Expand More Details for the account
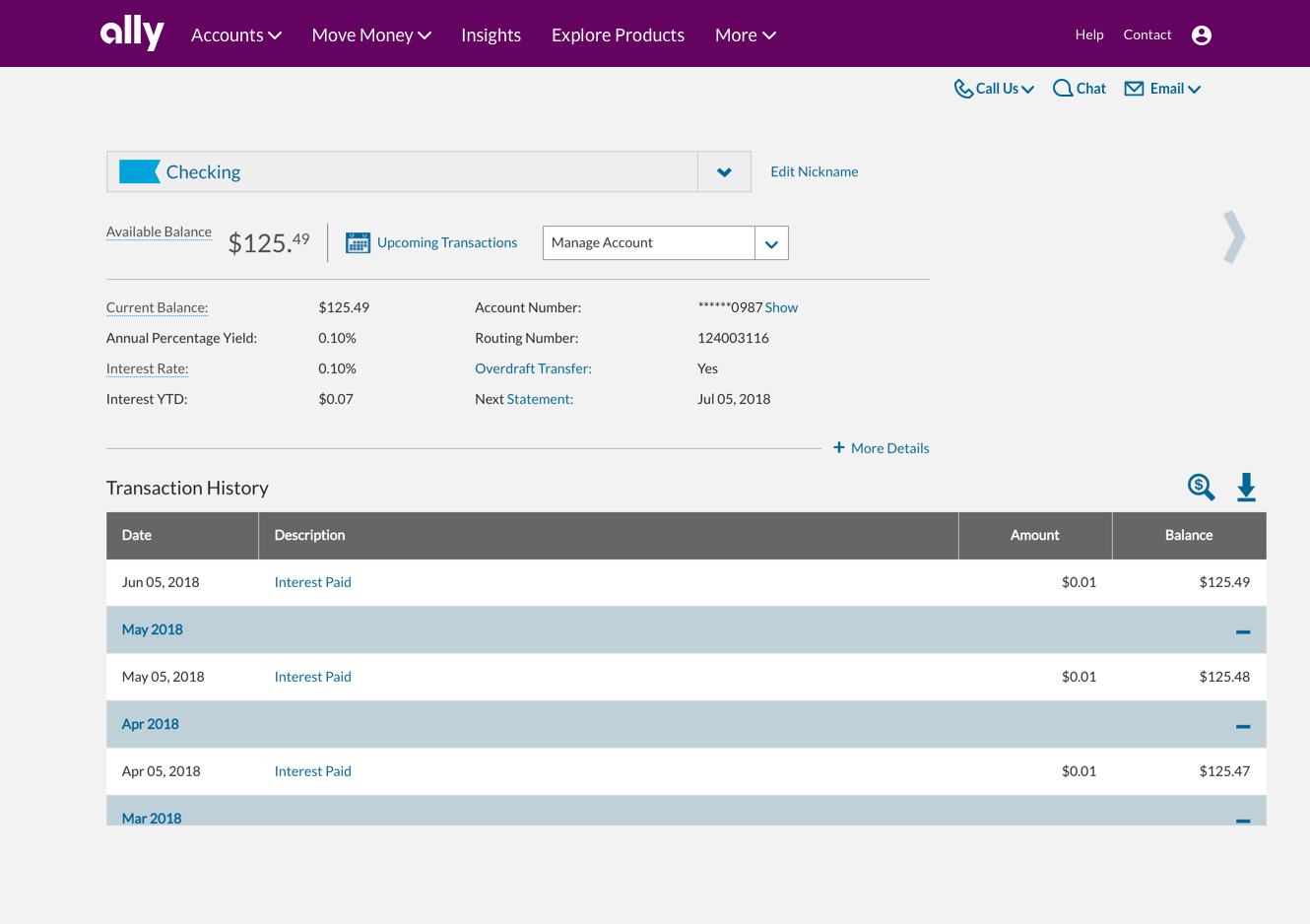The height and width of the screenshot is (924, 1310). click(881, 448)
